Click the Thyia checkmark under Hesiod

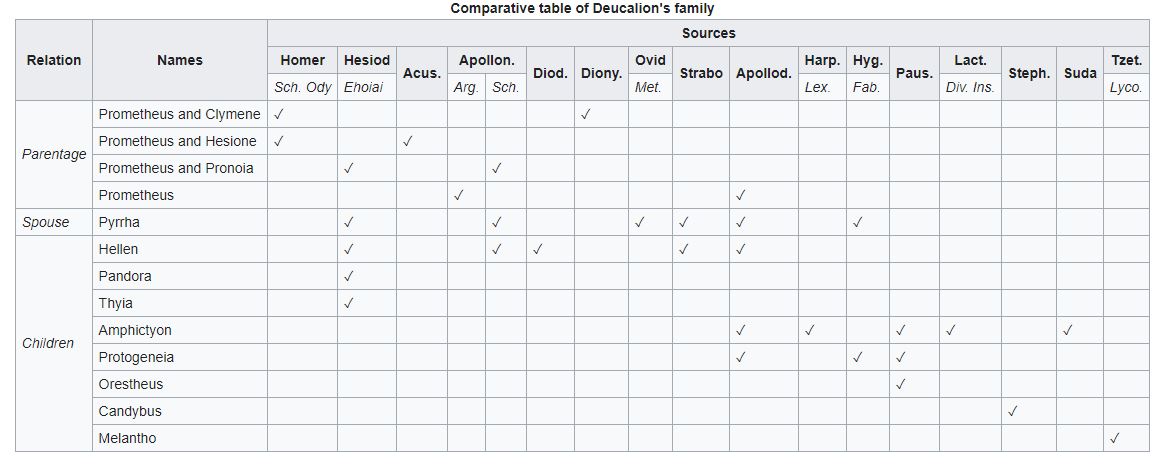pyautogui.click(x=348, y=303)
